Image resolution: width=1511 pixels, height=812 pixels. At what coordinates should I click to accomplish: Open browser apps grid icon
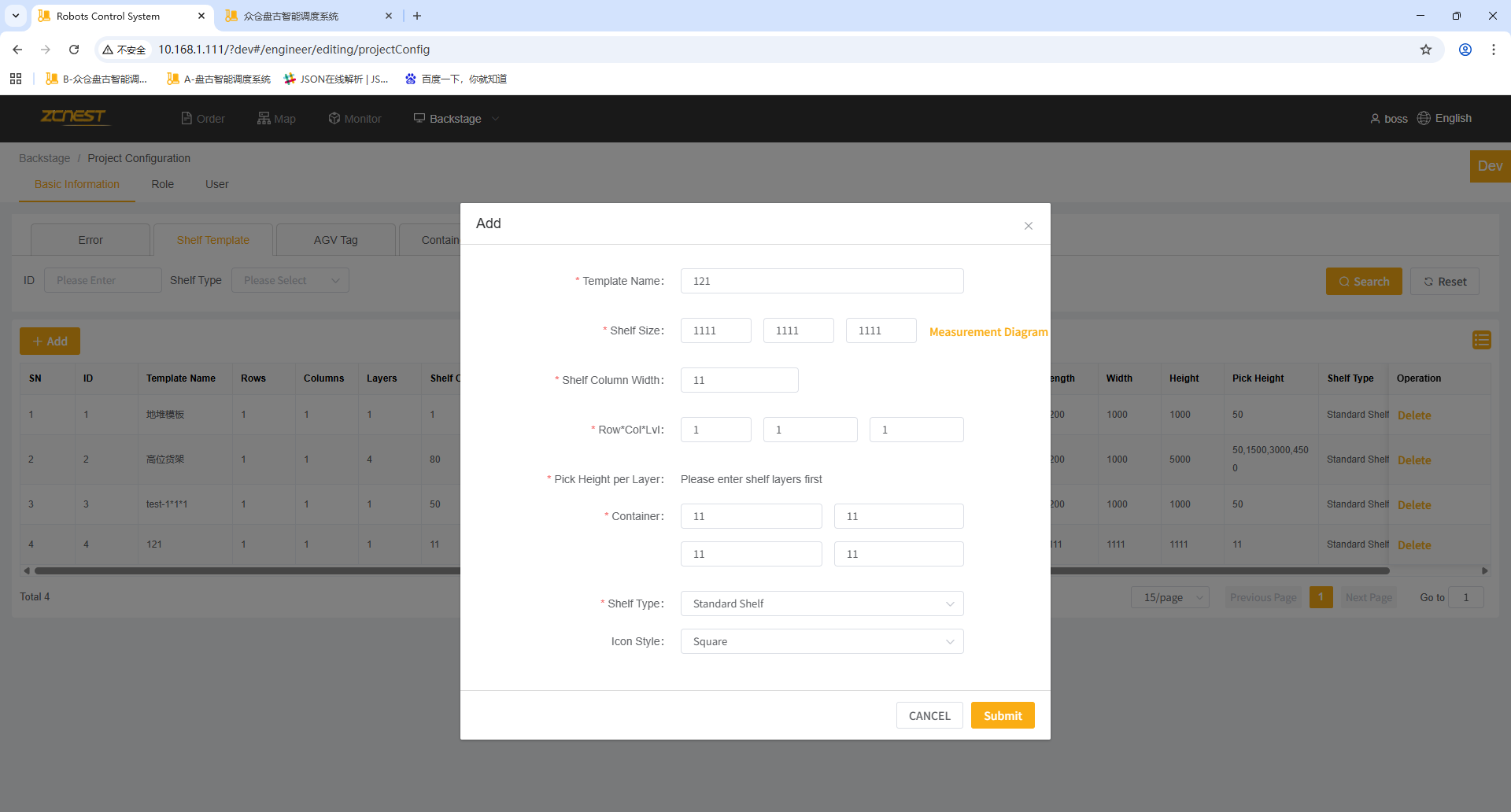16,79
